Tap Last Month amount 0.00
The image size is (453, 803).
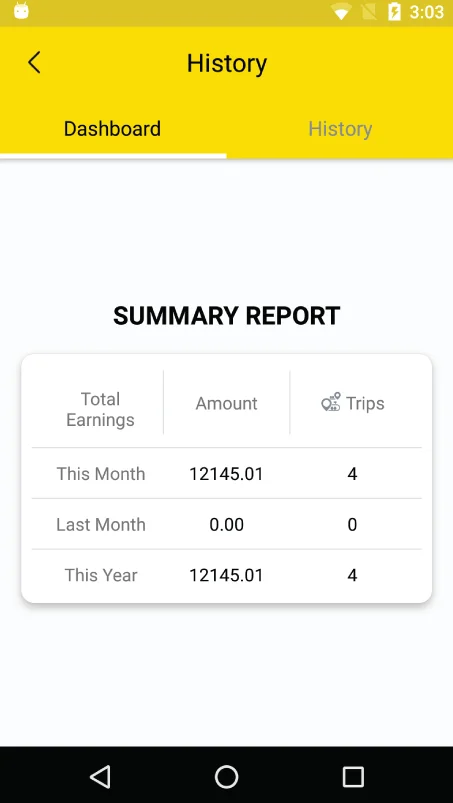226,524
